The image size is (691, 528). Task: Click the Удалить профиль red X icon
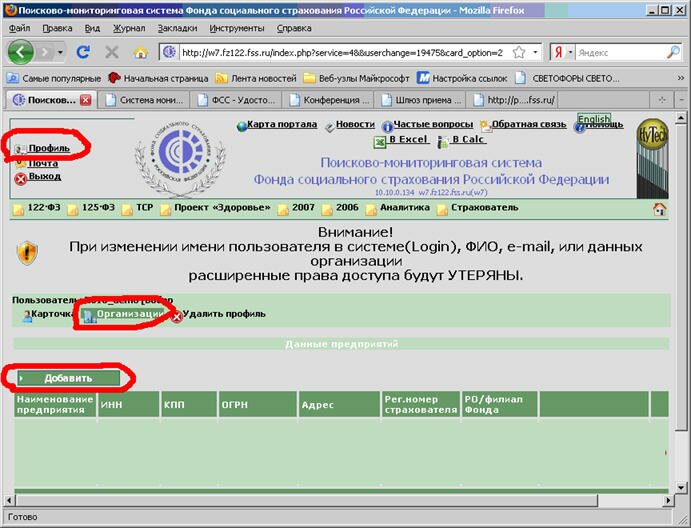(x=177, y=316)
